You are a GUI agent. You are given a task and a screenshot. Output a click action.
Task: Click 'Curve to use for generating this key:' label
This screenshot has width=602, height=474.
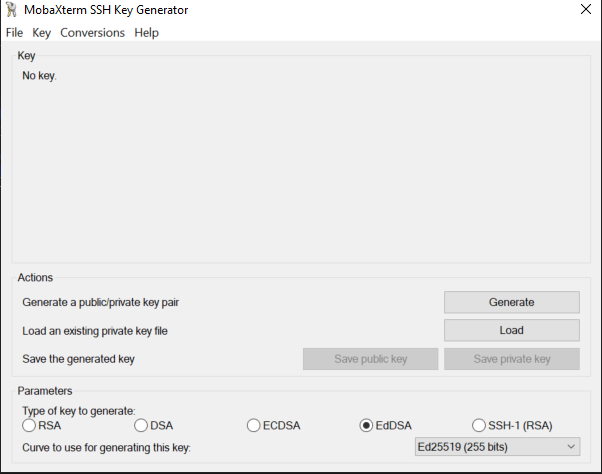tap(106, 448)
